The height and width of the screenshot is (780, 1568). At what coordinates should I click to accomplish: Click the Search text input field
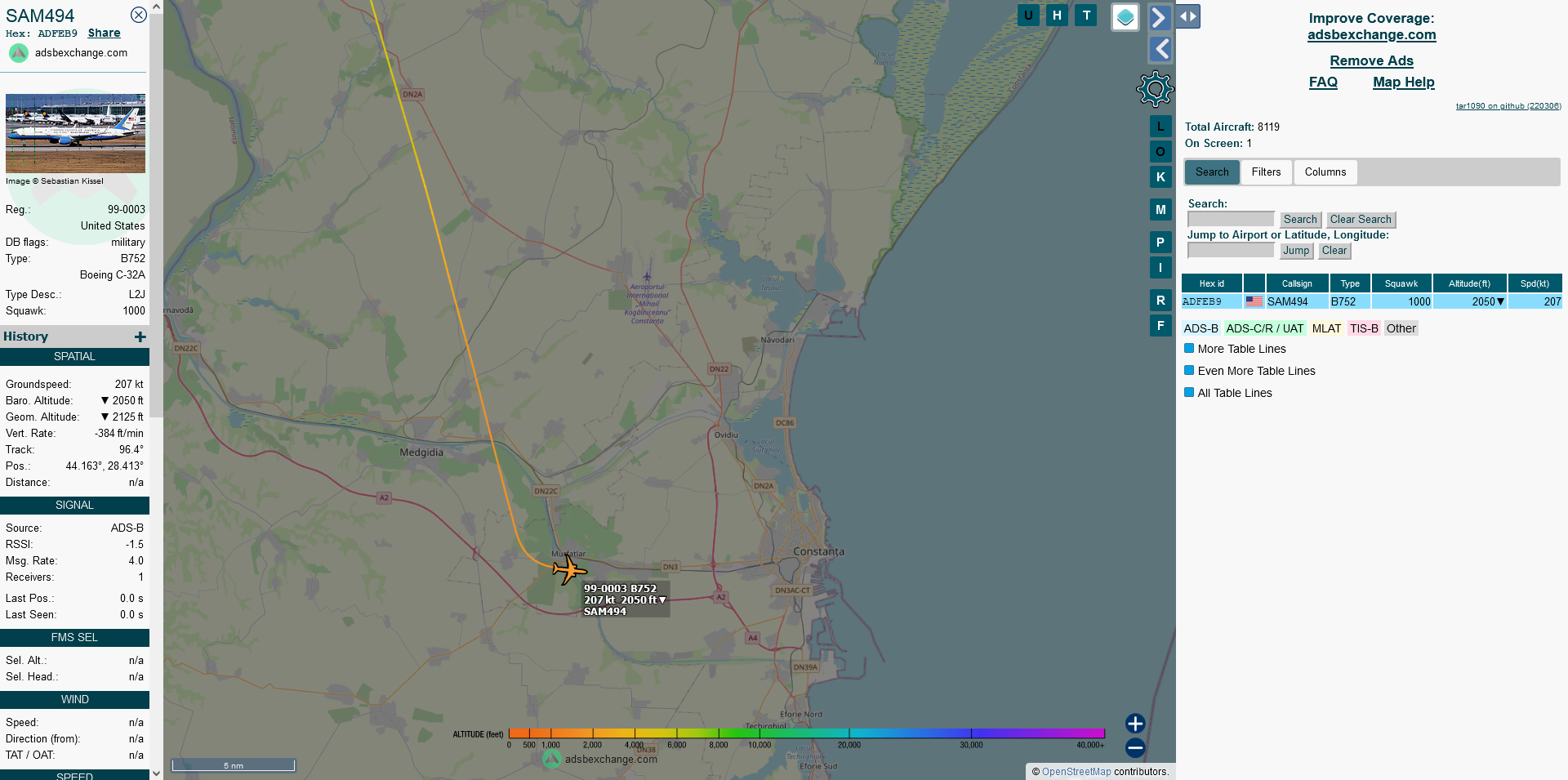point(1231,219)
